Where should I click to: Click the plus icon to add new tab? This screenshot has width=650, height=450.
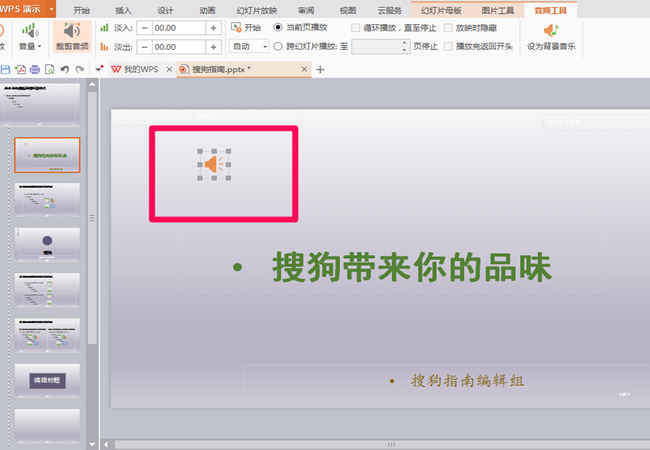point(320,70)
